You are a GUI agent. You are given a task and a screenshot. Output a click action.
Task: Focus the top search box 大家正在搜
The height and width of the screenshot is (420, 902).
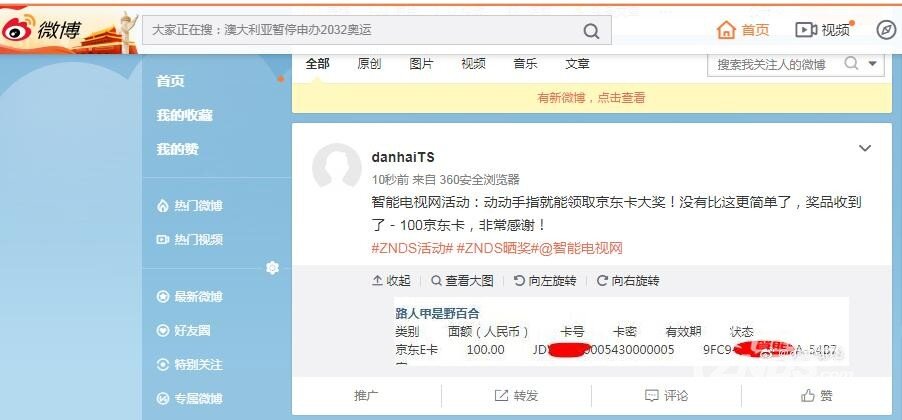coord(377,30)
